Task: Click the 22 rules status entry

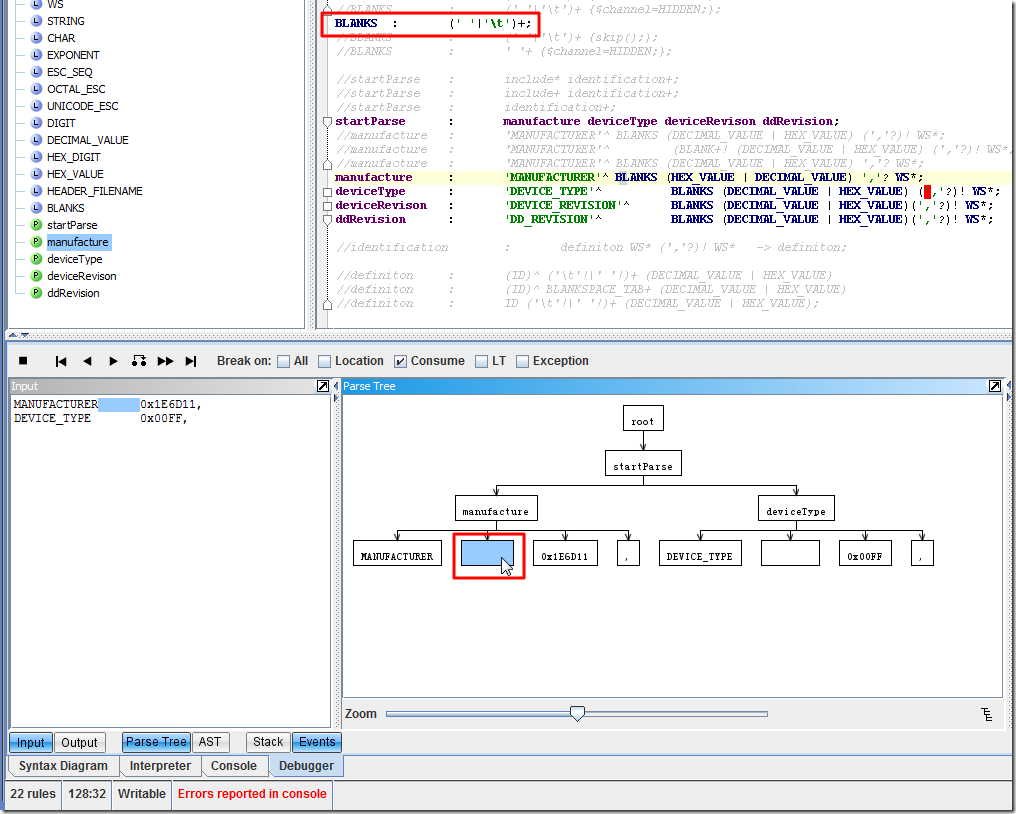Action: (x=33, y=794)
